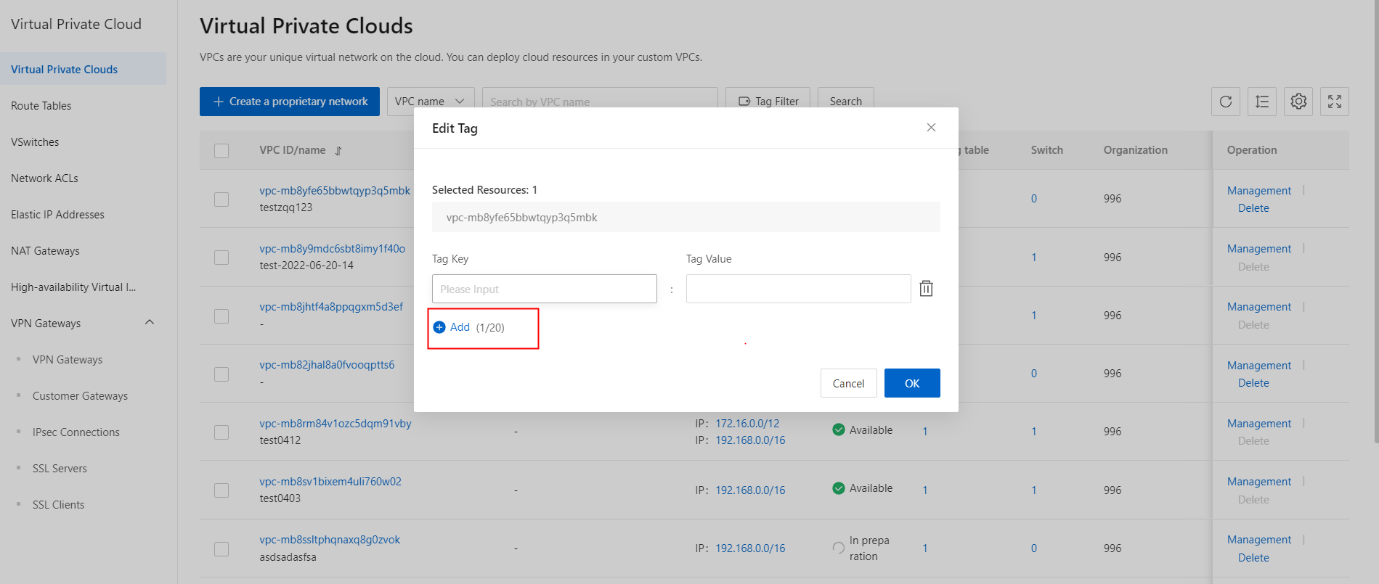Open High-availability Virtual I... sidebar item
This screenshot has width=1379, height=584.
[73, 287]
